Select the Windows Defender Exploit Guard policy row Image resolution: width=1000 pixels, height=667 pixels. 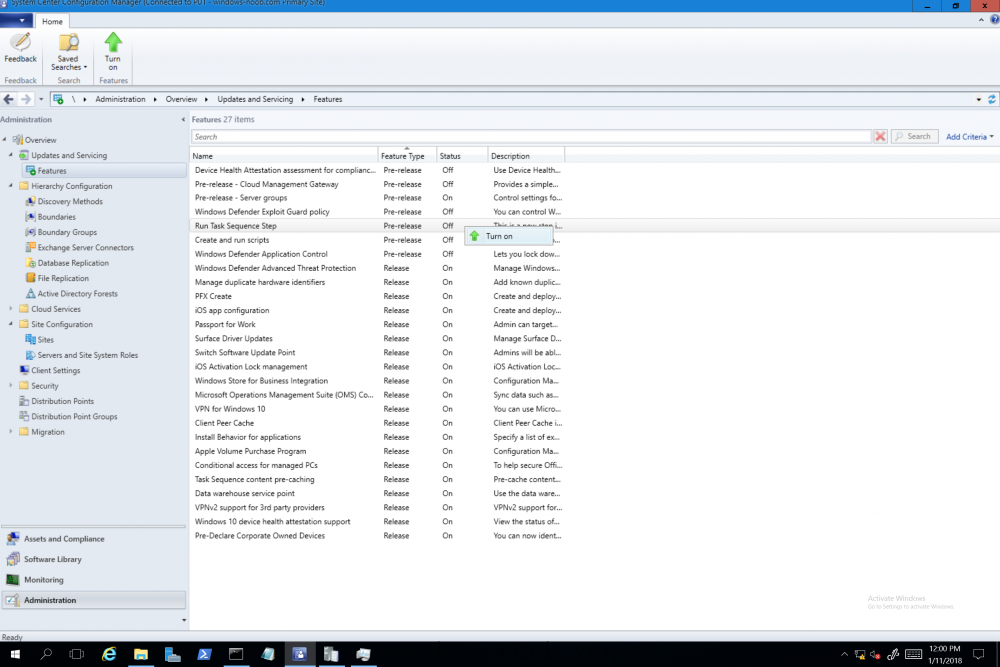[378, 212]
